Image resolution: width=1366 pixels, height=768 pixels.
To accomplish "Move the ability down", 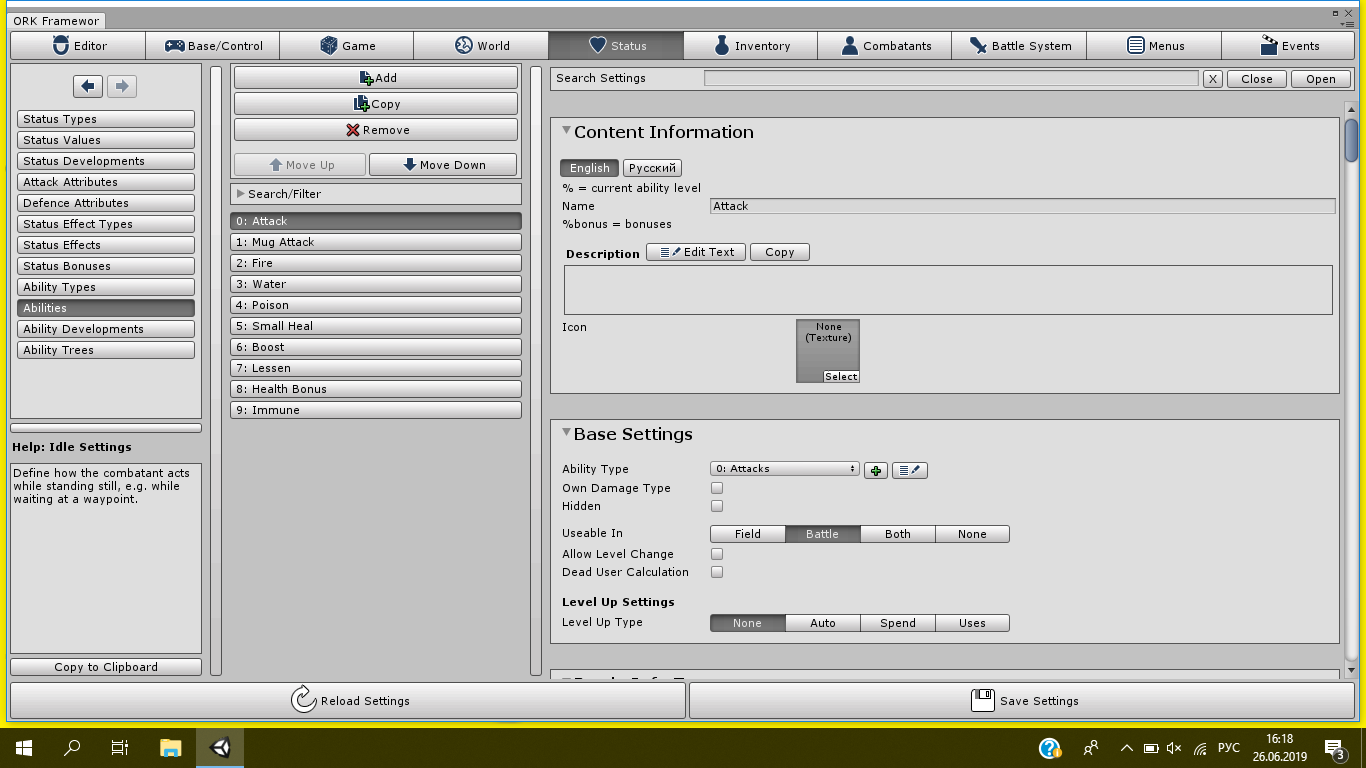I will (443, 165).
